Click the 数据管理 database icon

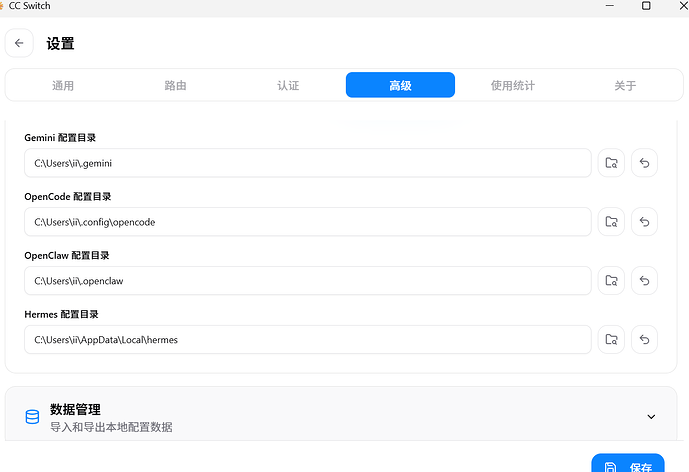[32, 417]
